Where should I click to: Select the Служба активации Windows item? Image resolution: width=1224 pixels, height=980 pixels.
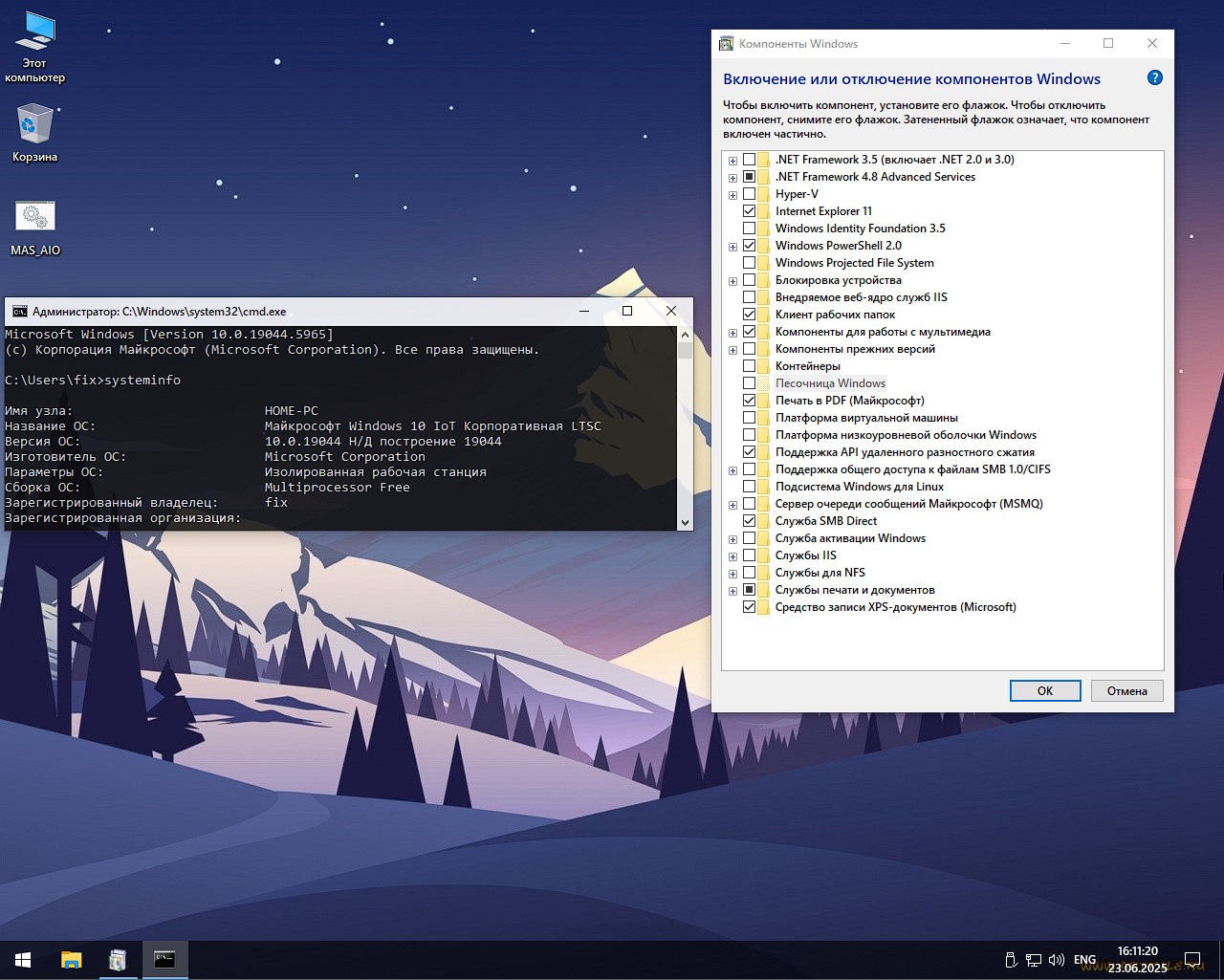[850, 538]
